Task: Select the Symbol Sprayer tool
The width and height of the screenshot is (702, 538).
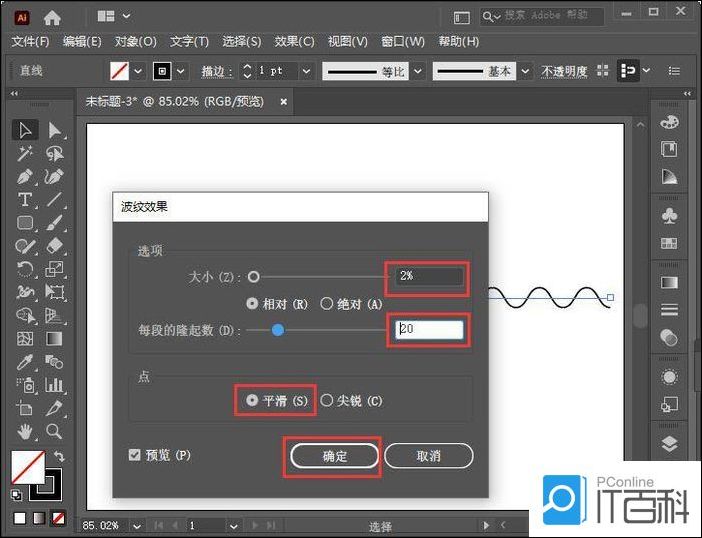Action: pyautogui.click(x=25, y=385)
